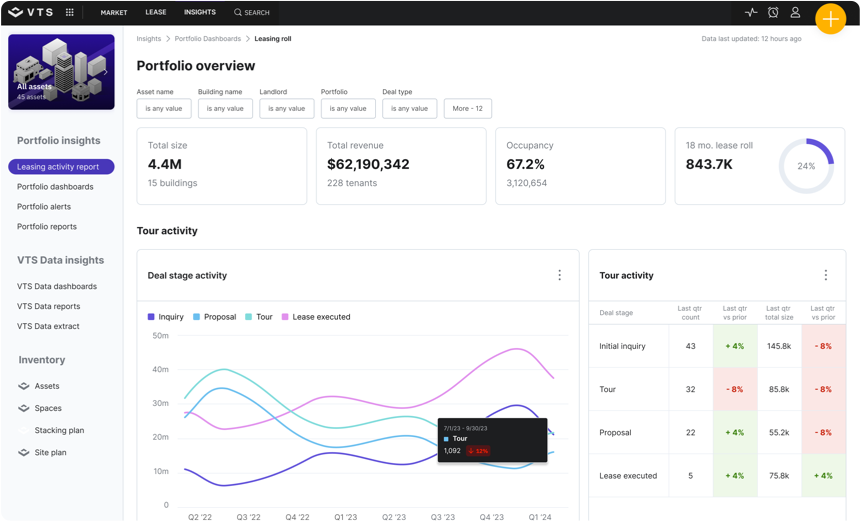
Task: Open the Deal type filter dropdown
Action: 409,108
